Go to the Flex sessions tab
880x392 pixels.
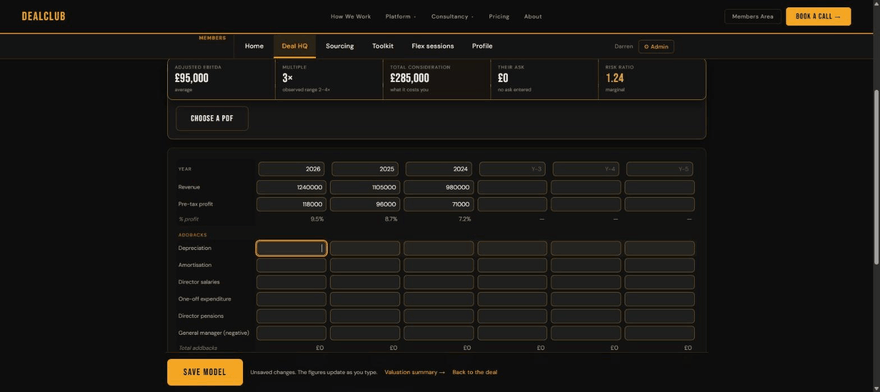[432, 46]
